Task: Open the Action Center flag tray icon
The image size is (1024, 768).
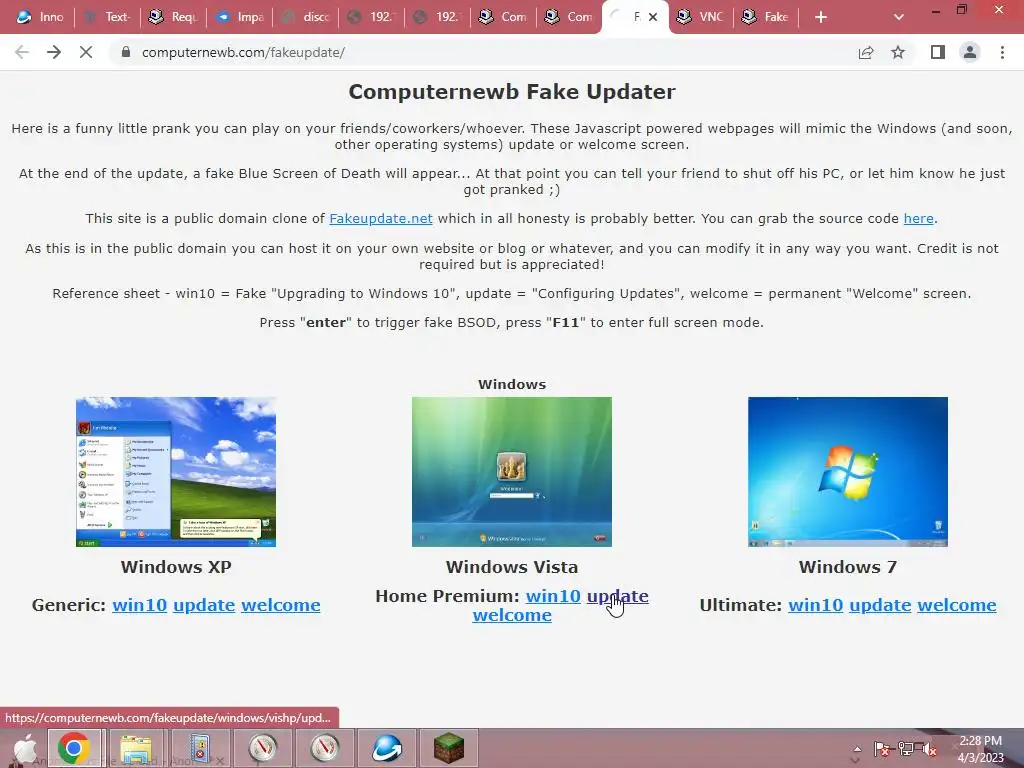Action: pos(882,749)
